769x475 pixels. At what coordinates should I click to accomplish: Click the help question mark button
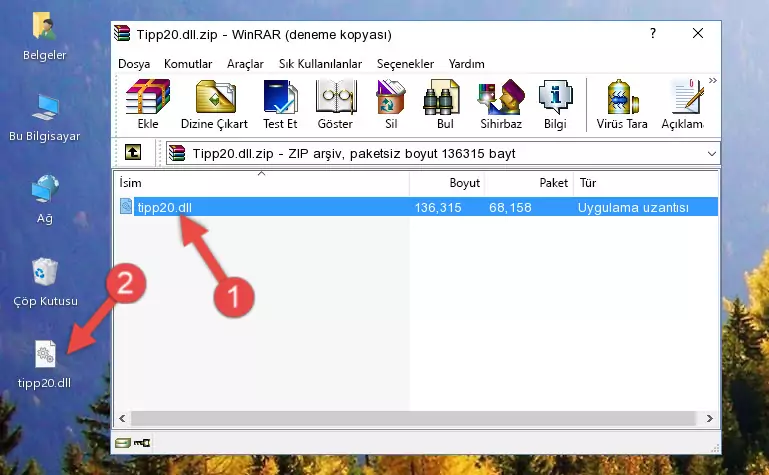coord(653,33)
